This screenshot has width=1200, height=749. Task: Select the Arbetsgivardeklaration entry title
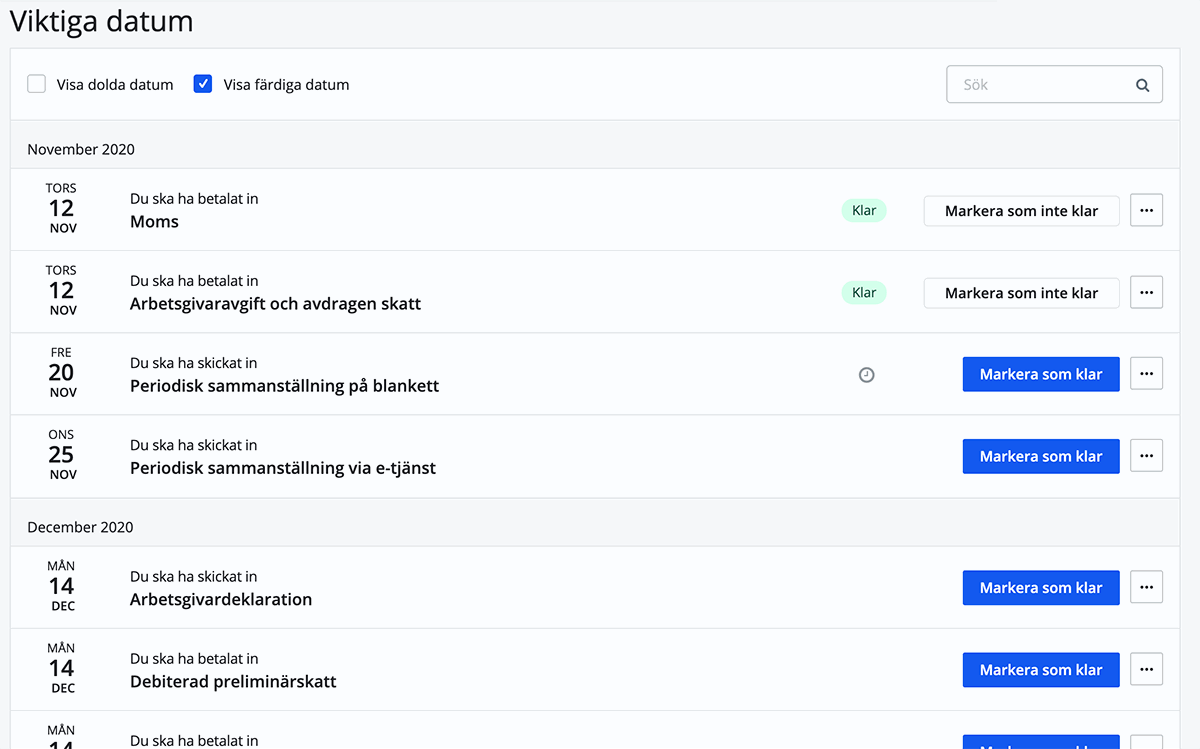221,600
